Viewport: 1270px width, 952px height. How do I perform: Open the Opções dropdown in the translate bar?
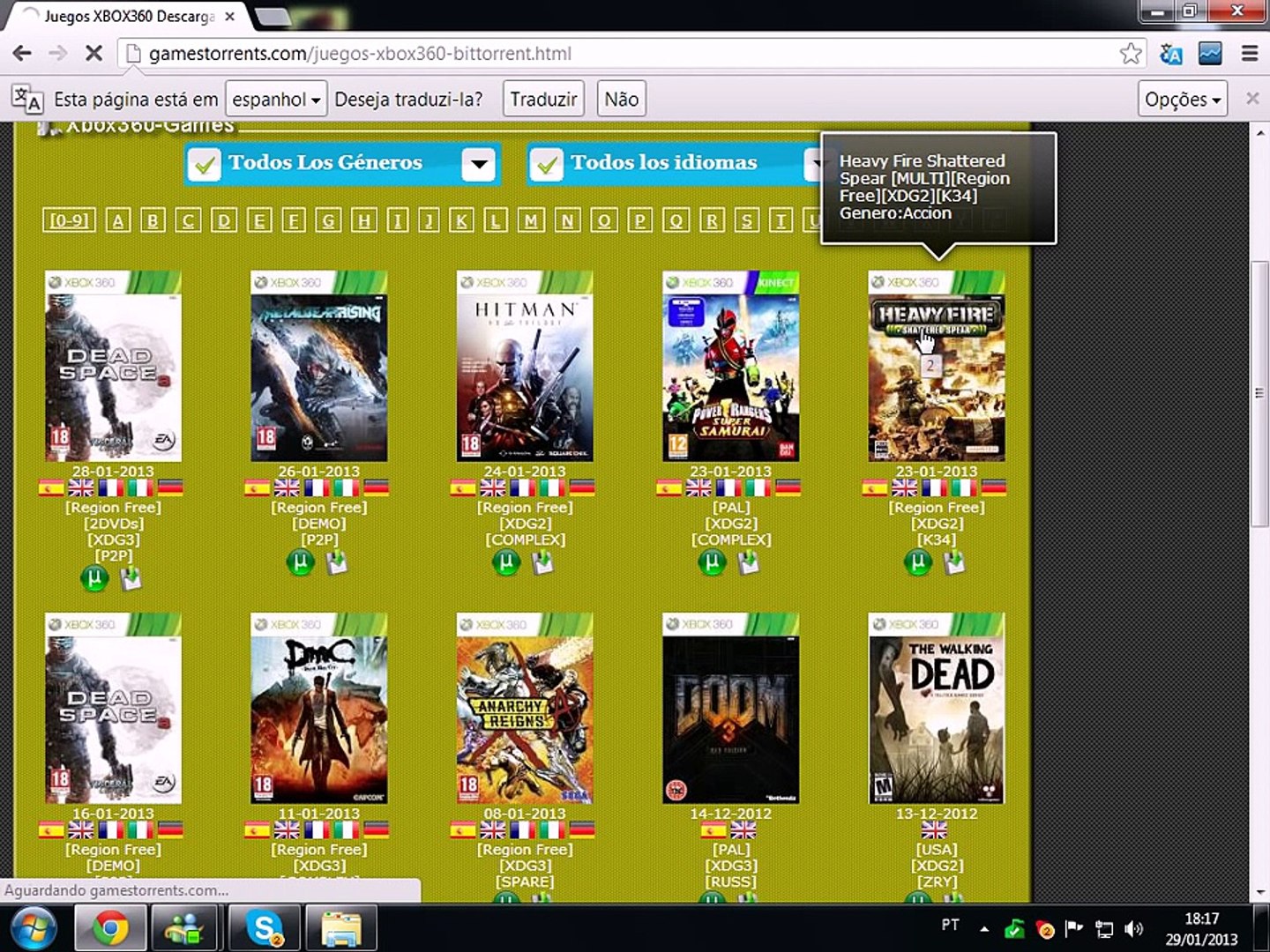pos(1183,99)
